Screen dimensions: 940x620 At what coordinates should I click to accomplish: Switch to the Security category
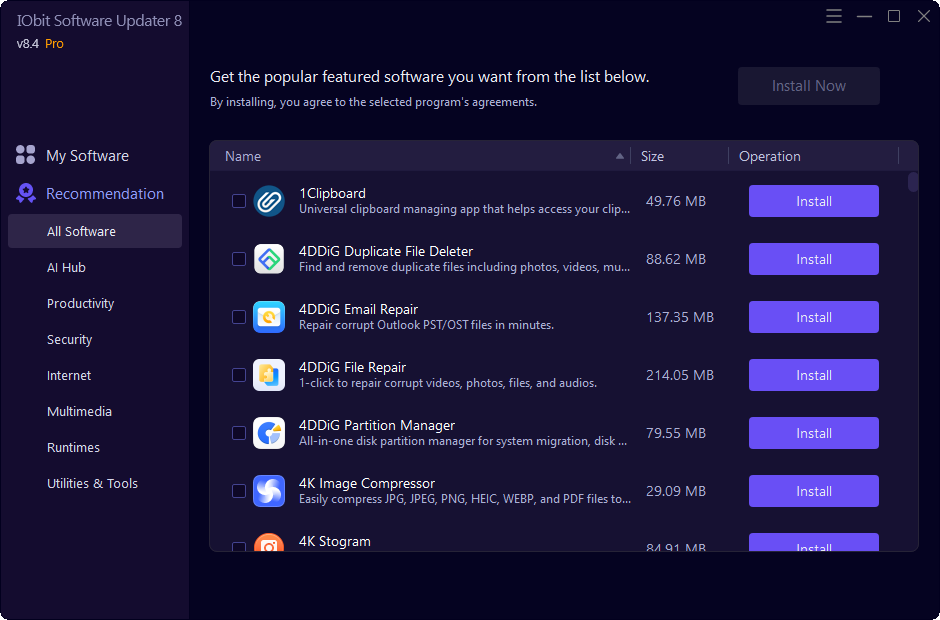pos(69,339)
